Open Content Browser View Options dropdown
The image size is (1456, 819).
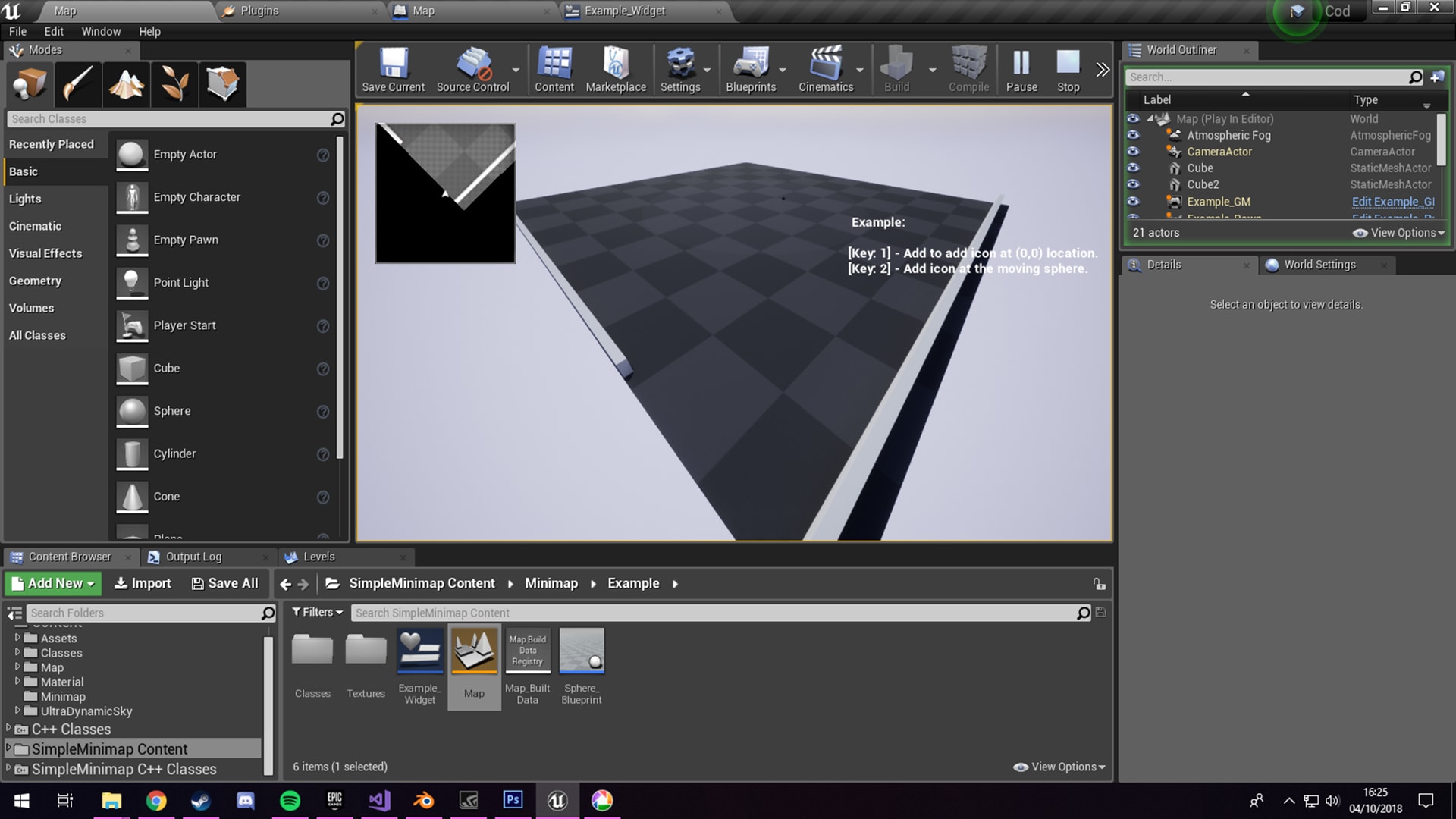tap(1059, 767)
